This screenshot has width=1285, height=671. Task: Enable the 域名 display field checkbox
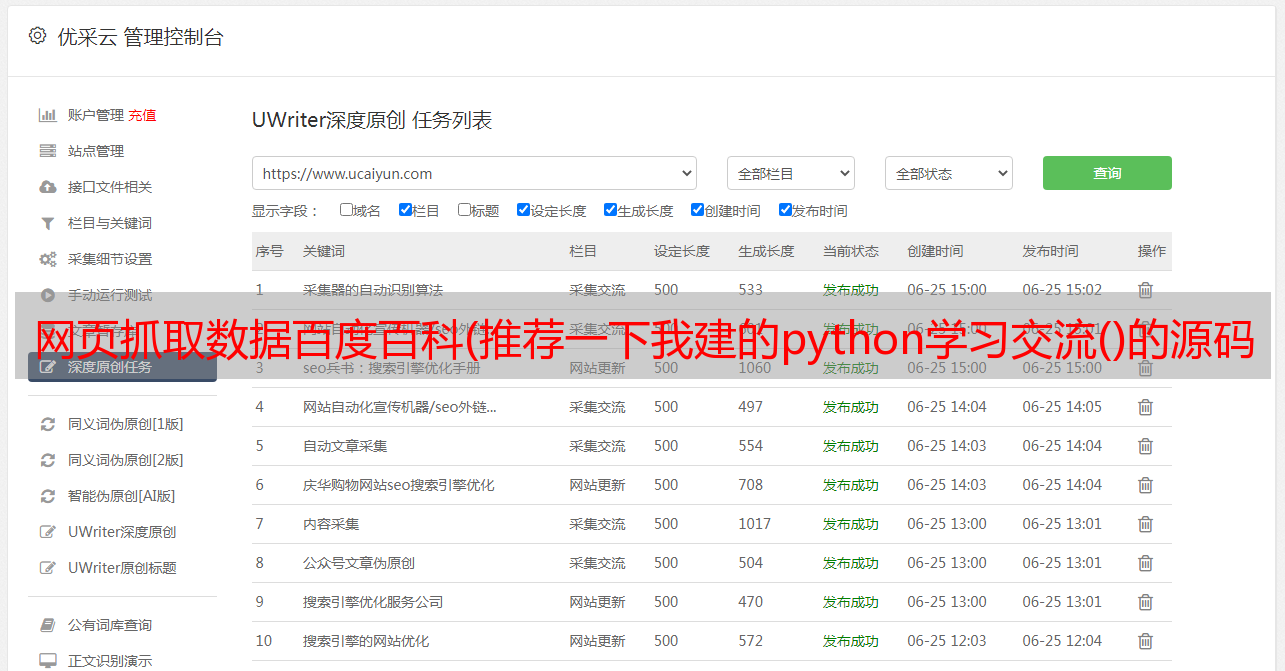tap(346, 210)
